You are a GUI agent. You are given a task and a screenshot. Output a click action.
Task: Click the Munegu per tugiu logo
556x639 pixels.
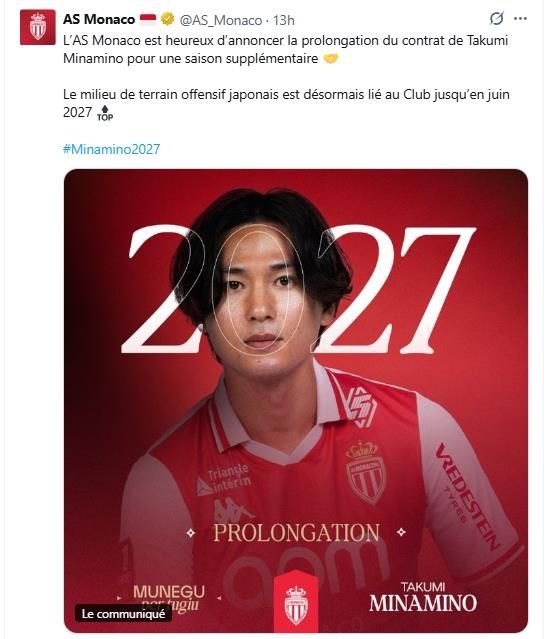(169, 599)
